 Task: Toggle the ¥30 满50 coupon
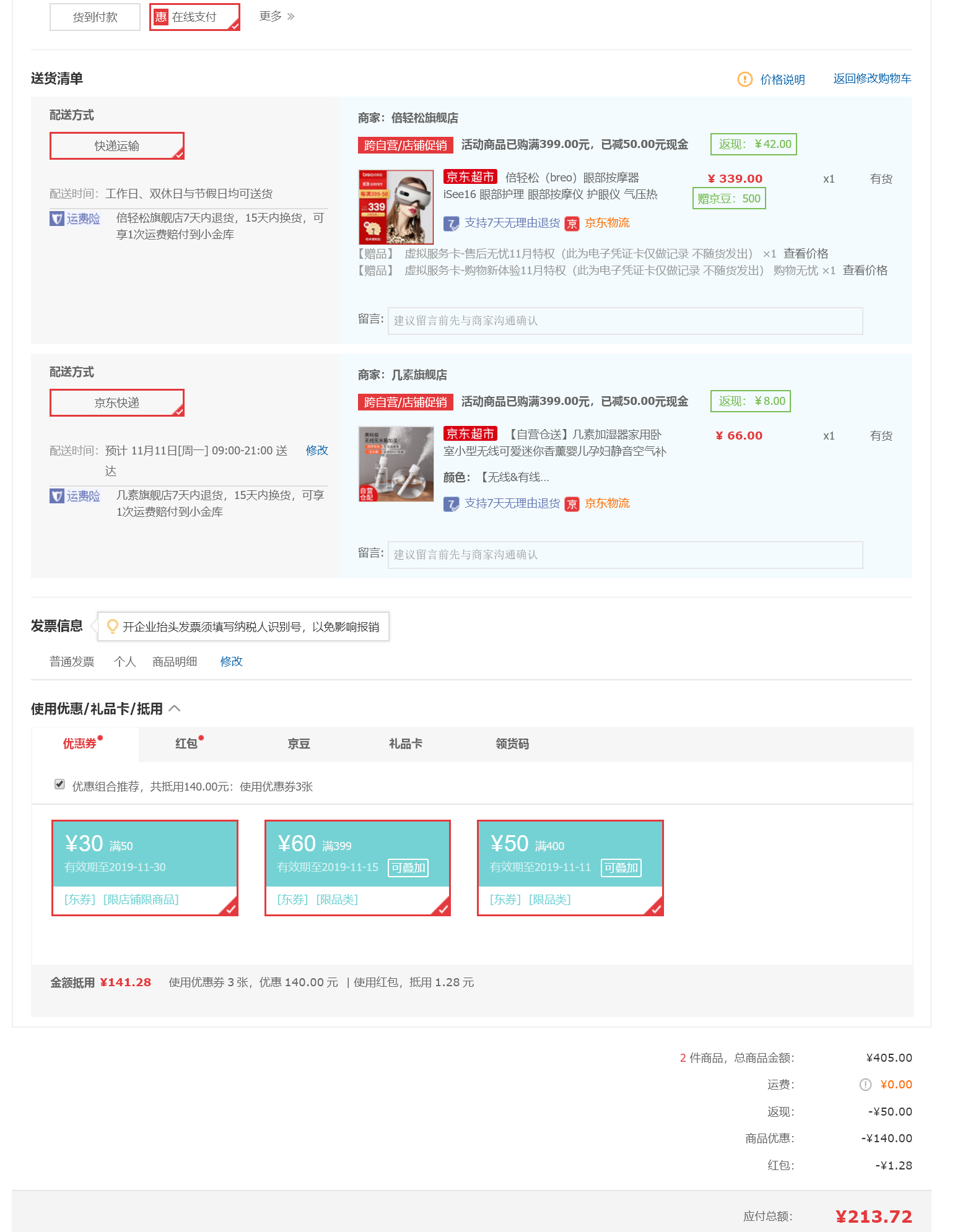pos(145,868)
